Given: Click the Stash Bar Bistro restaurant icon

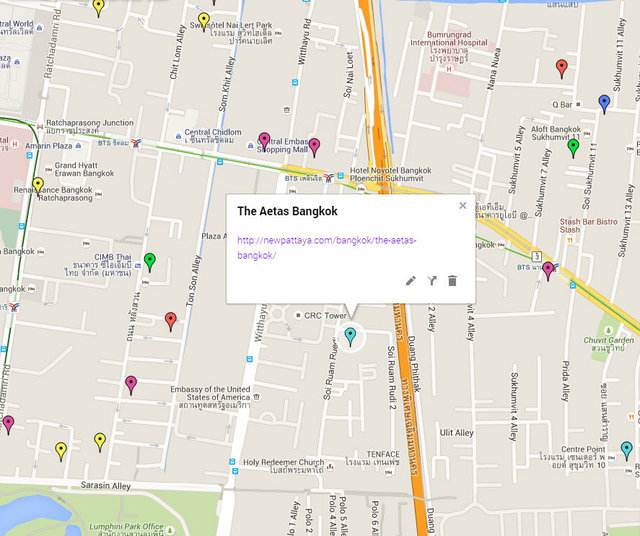Looking at the screenshot, I should tap(570, 240).
